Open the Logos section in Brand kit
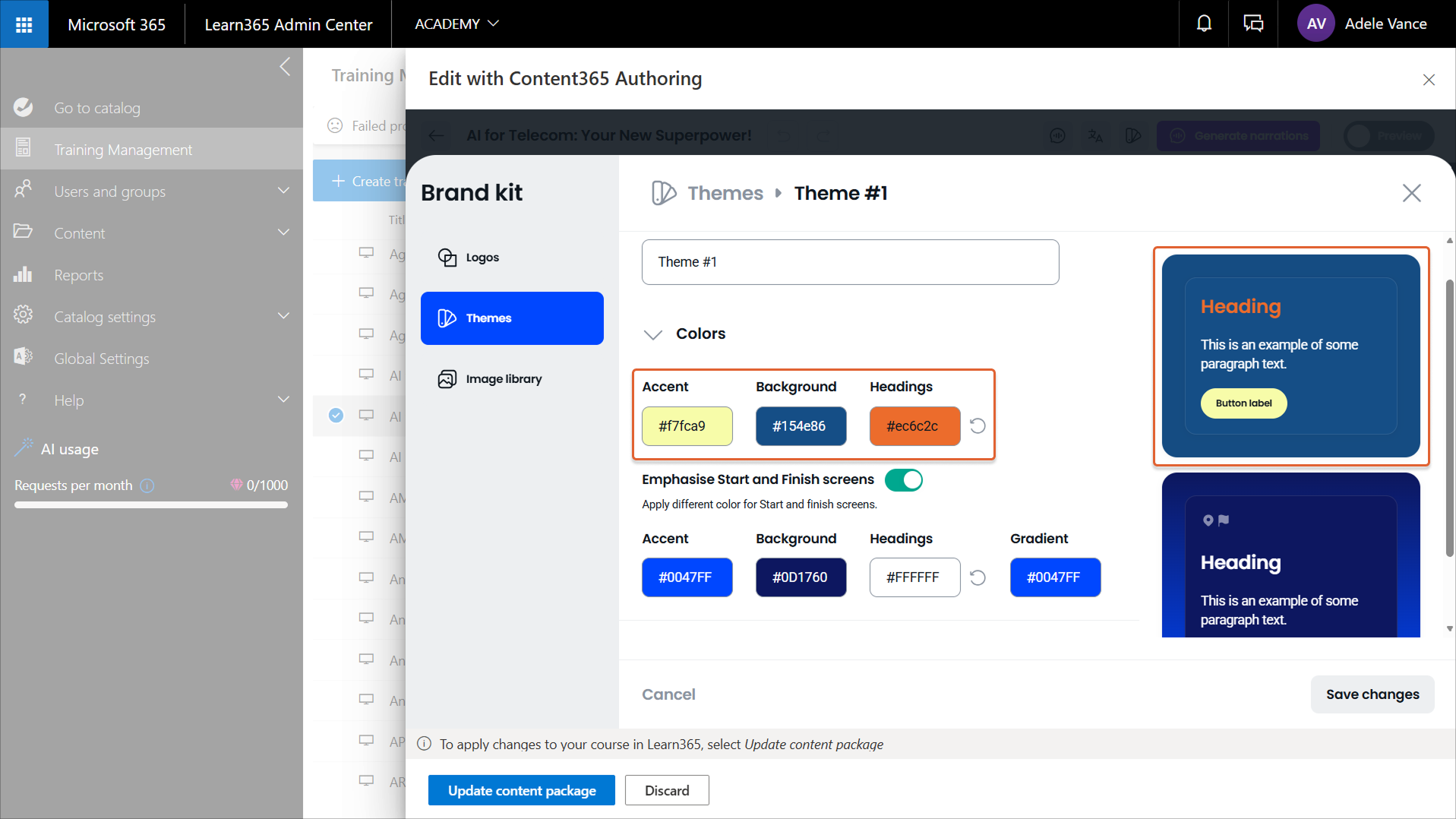Viewport: 1456px width, 819px height. tap(482, 258)
